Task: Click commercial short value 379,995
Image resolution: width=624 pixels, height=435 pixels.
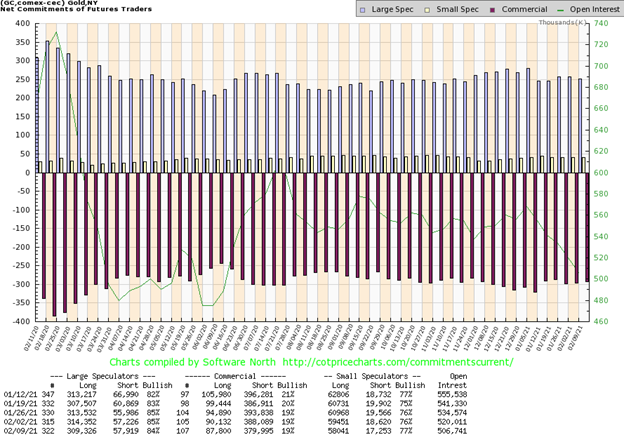Action: click(x=259, y=431)
